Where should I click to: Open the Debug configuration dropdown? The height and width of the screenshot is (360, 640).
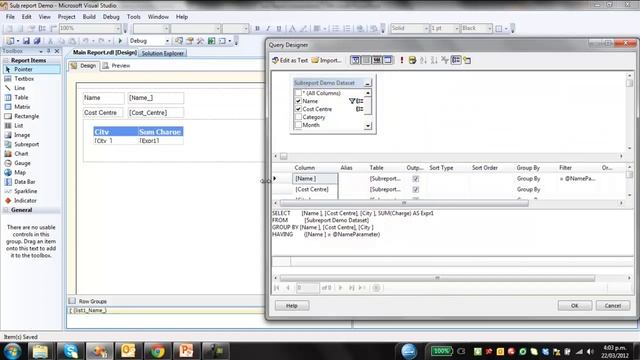[x=167, y=41]
